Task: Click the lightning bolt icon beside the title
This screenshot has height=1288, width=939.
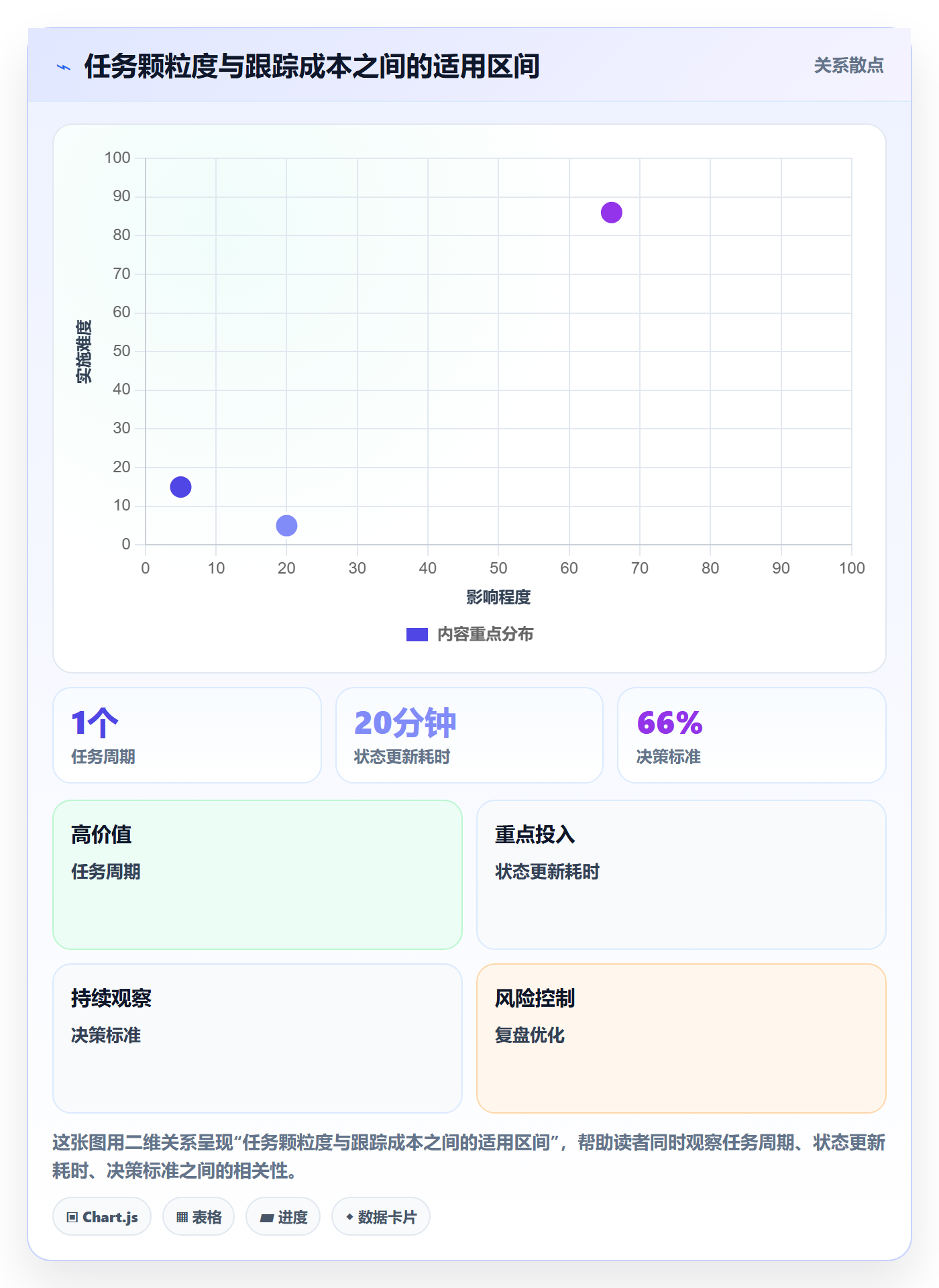Action: tap(64, 67)
